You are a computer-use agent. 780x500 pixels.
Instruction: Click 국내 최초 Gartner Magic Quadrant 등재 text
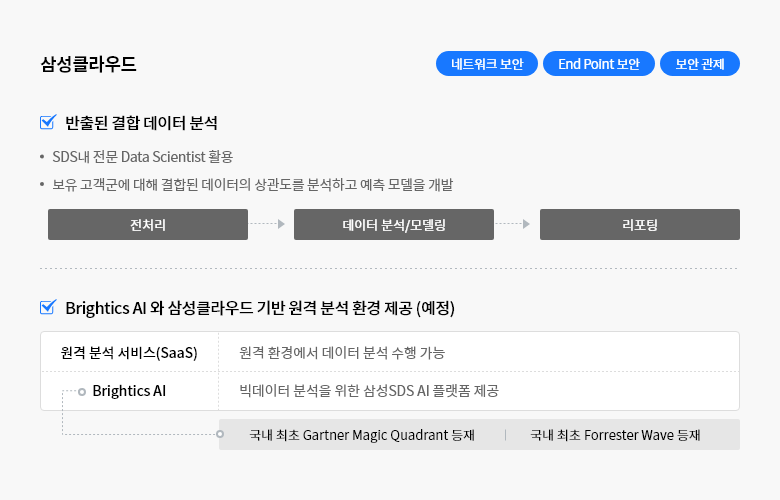click(x=362, y=435)
